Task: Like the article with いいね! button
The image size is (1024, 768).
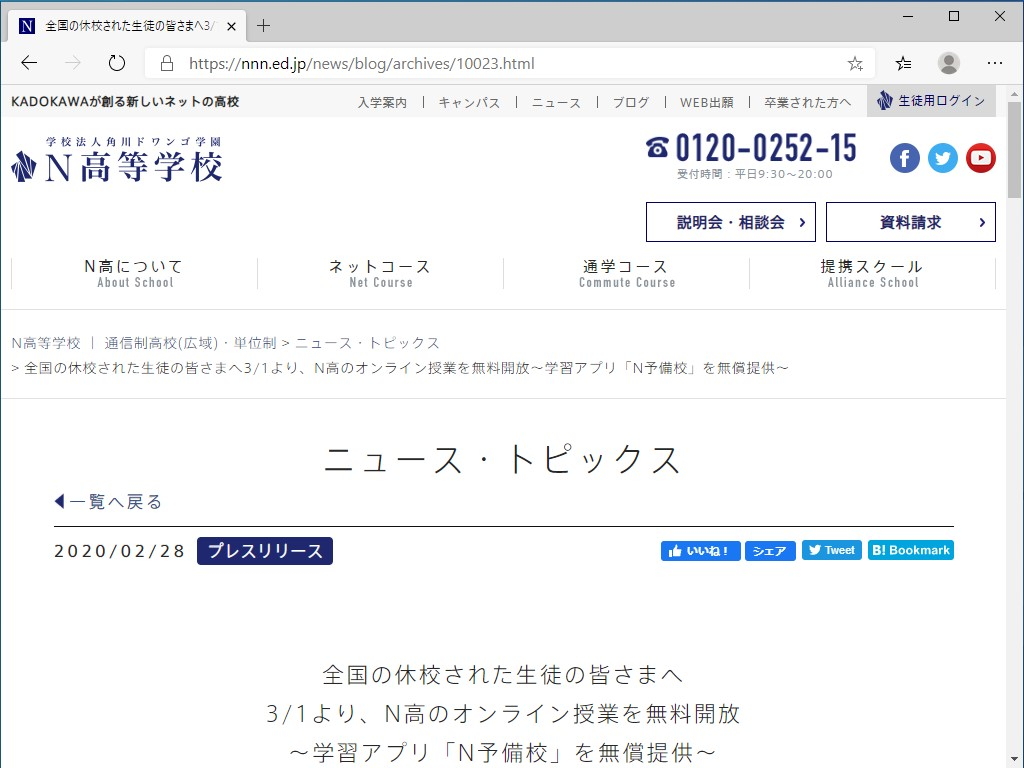Action: pyautogui.click(x=700, y=550)
